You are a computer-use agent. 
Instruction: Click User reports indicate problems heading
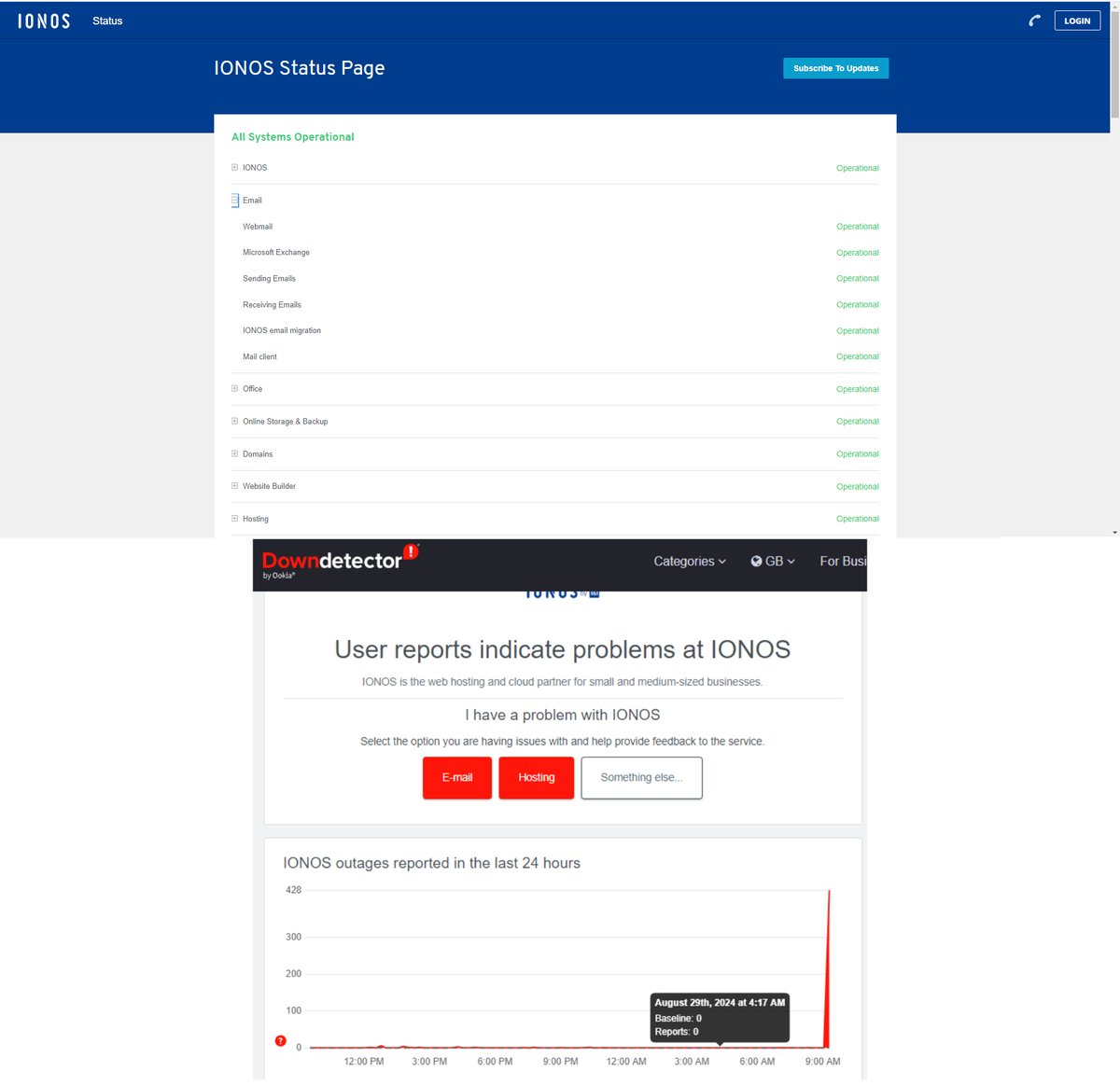tap(563, 649)
